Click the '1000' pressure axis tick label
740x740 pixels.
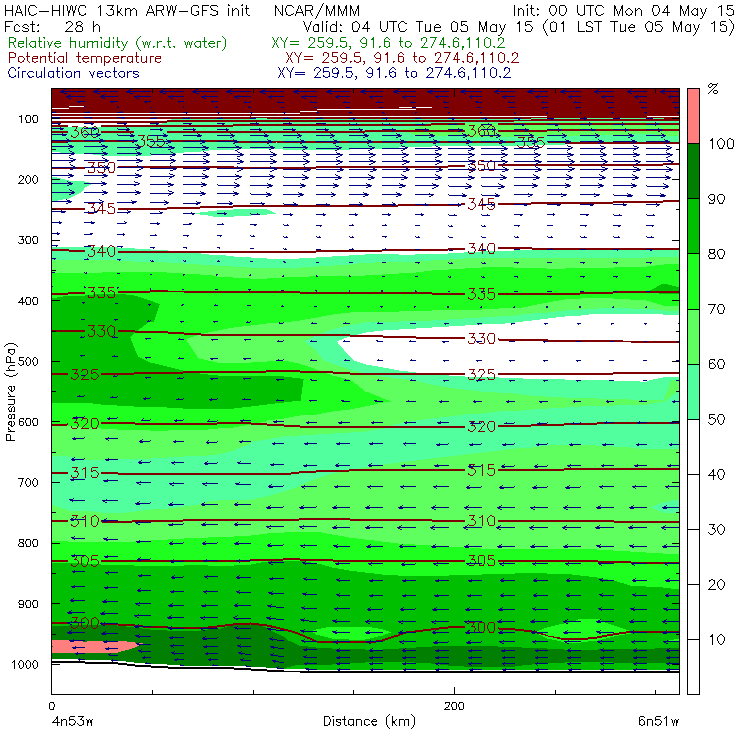pos(25,664)
